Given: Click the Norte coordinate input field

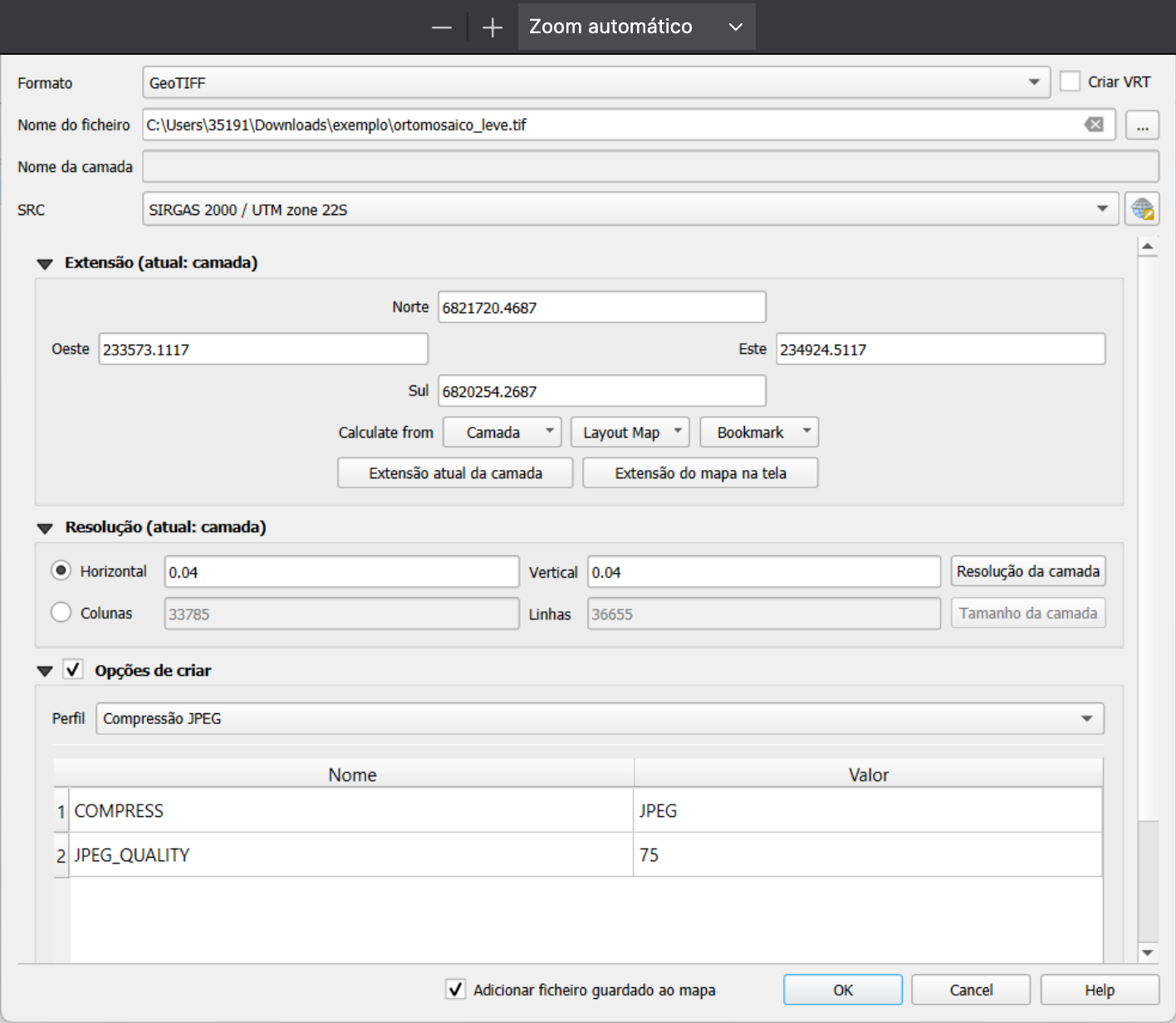Looking at the screenshot, I should pos(601,307).
